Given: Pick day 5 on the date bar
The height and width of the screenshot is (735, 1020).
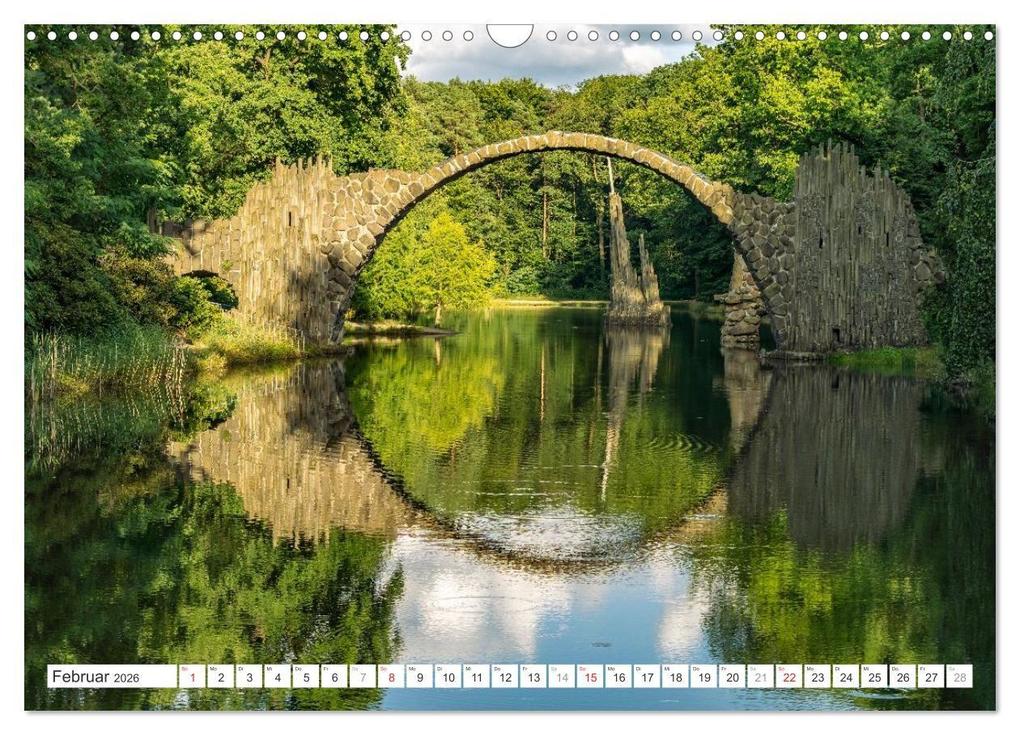Looking at the screenshot, I should point(306,676).
